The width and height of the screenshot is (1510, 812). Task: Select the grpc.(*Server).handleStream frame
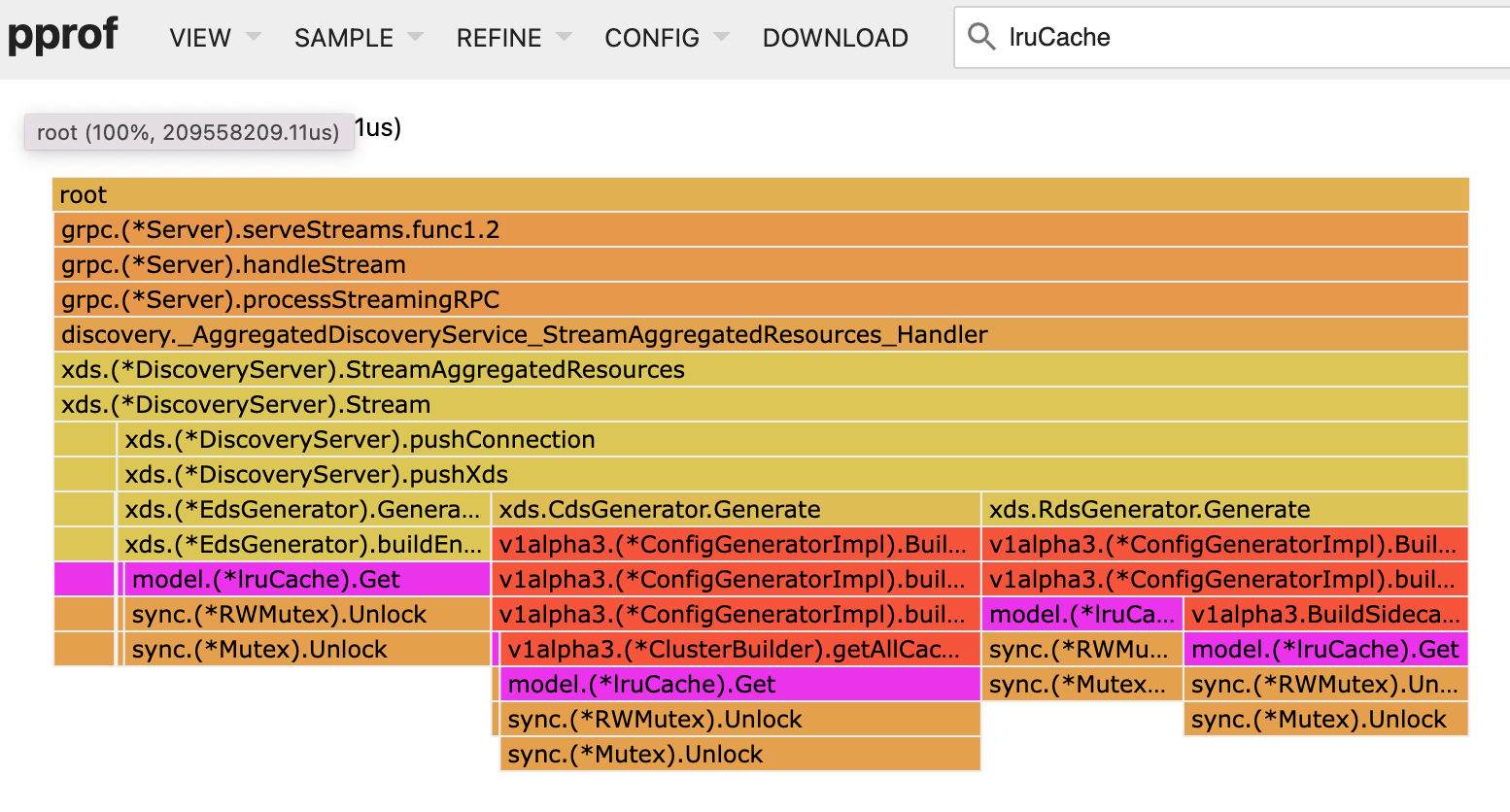(758, 264)
